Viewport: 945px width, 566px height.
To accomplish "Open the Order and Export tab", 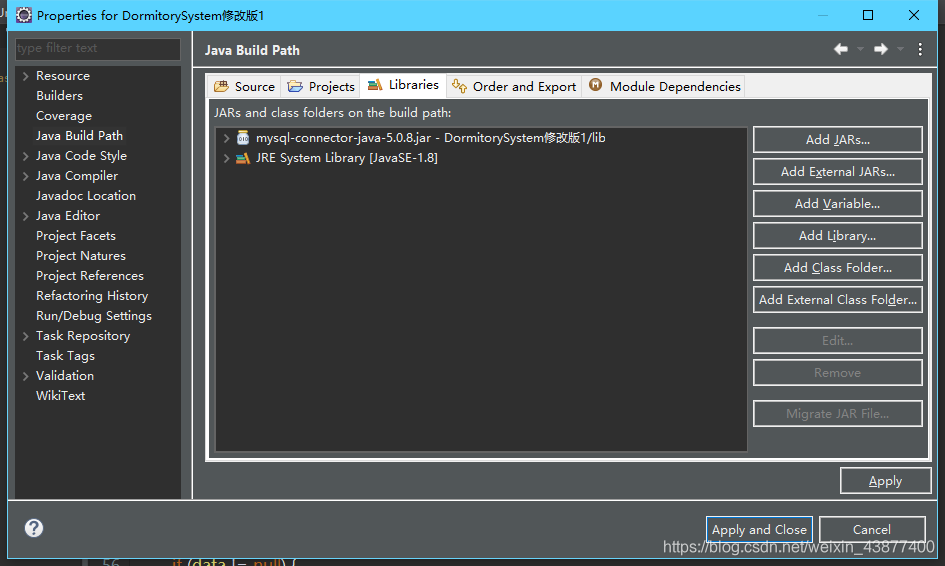I will [514, 86].
